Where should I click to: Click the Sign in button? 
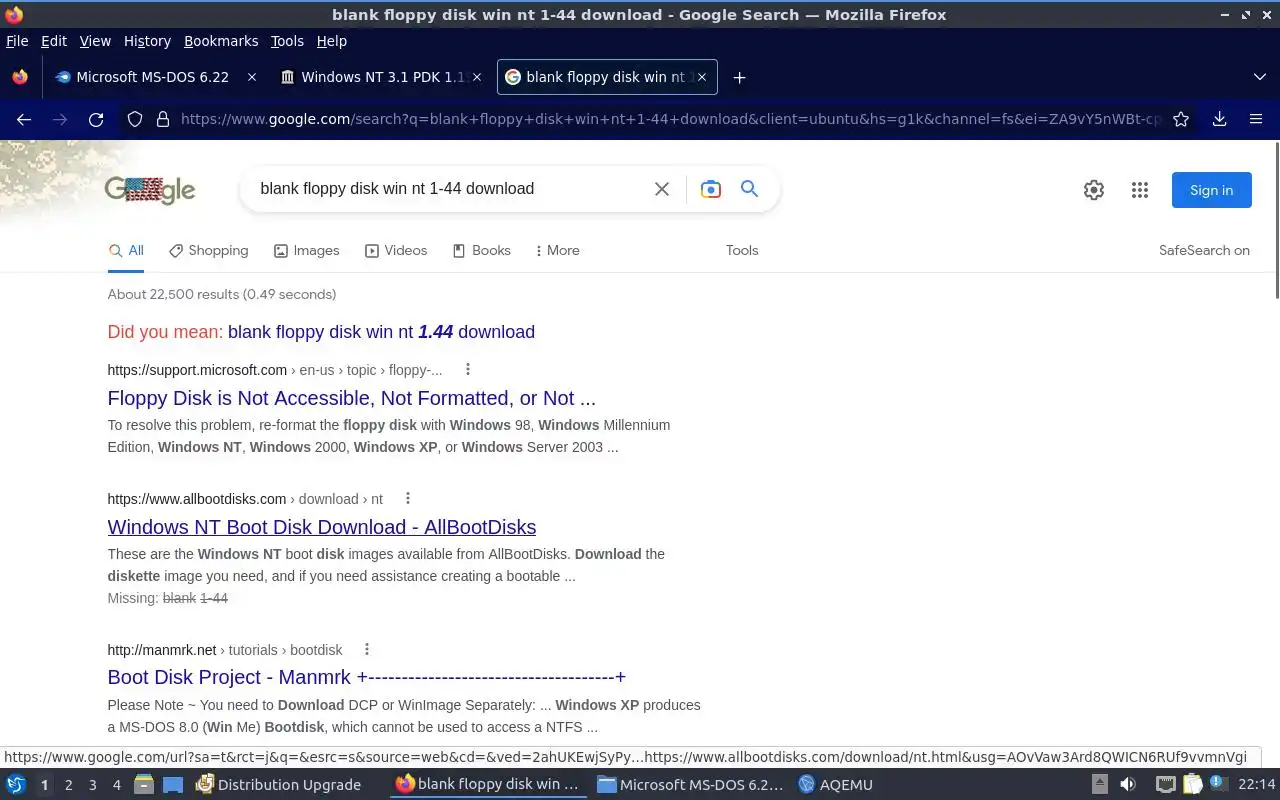[1211, 190]
